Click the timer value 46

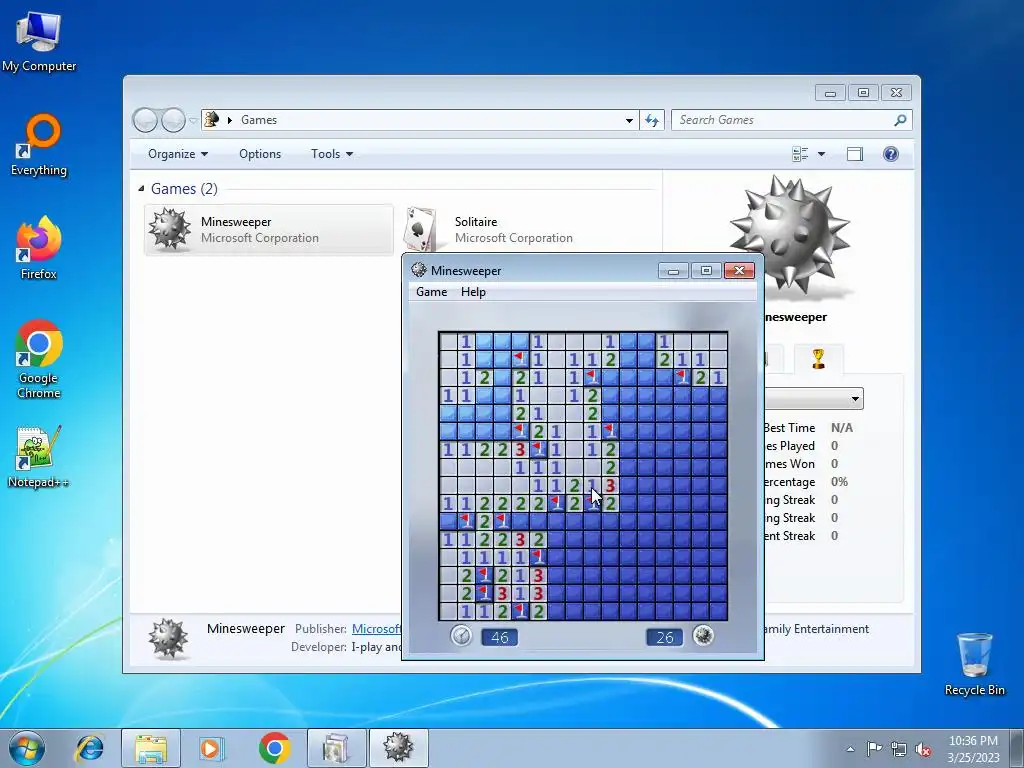click(500, 637)
